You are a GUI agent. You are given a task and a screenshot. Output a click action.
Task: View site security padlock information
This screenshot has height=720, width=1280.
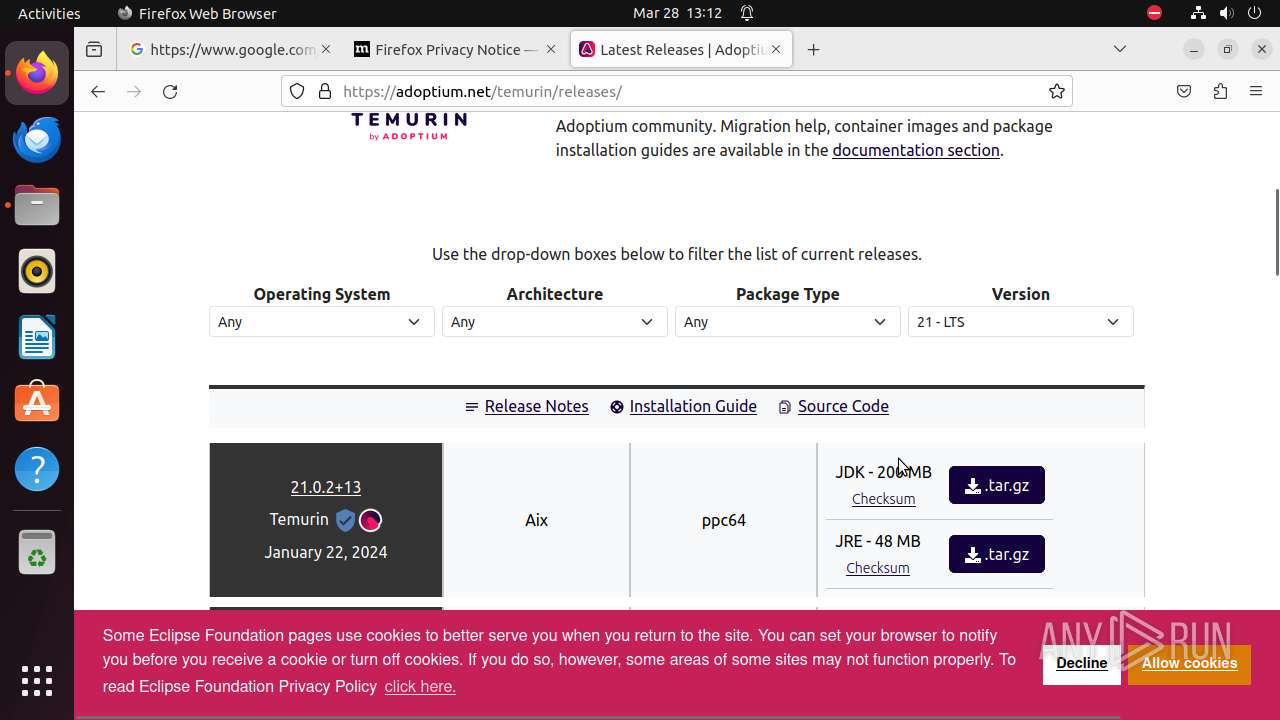[x=324, y=91]
